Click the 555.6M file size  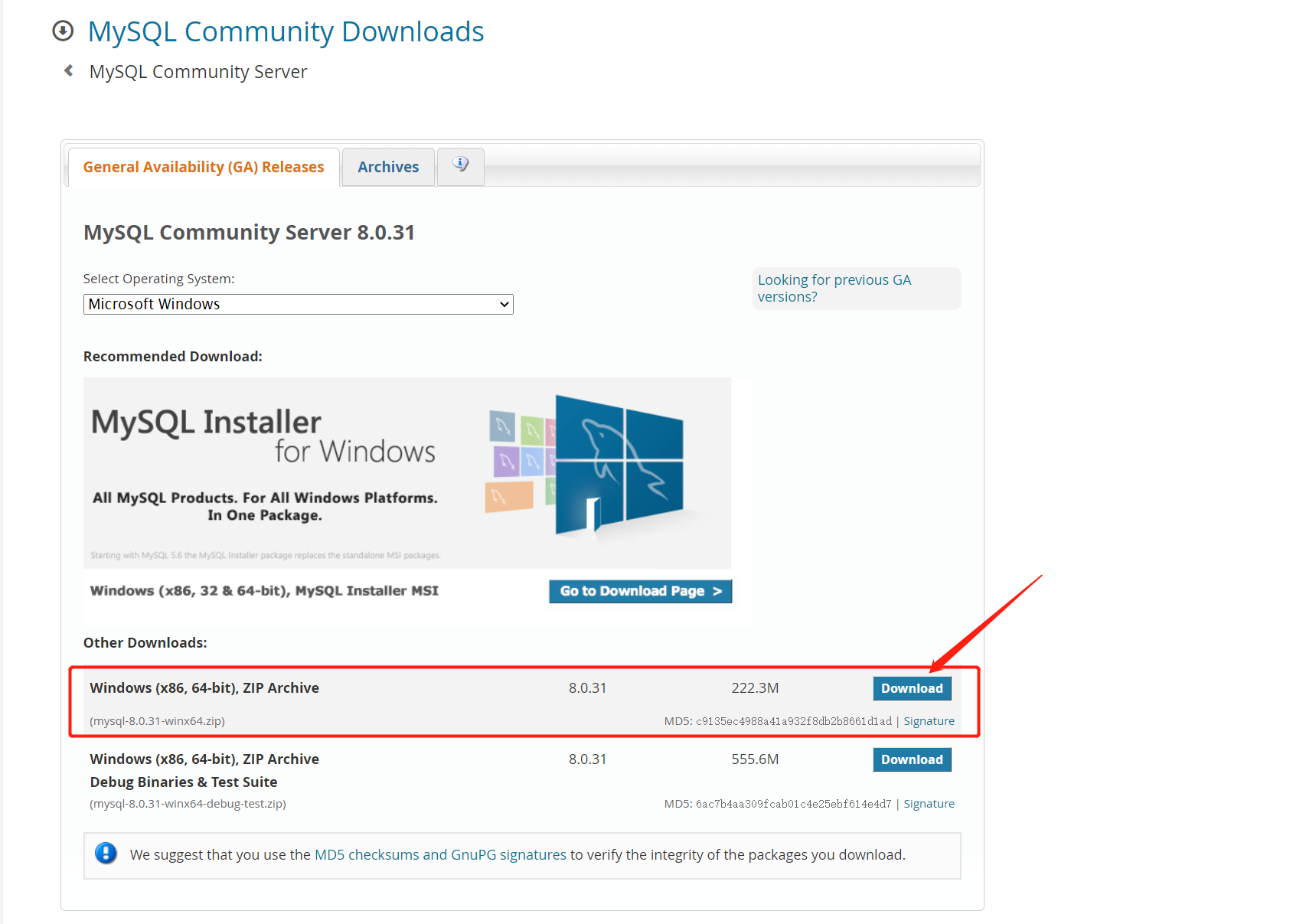755,759
